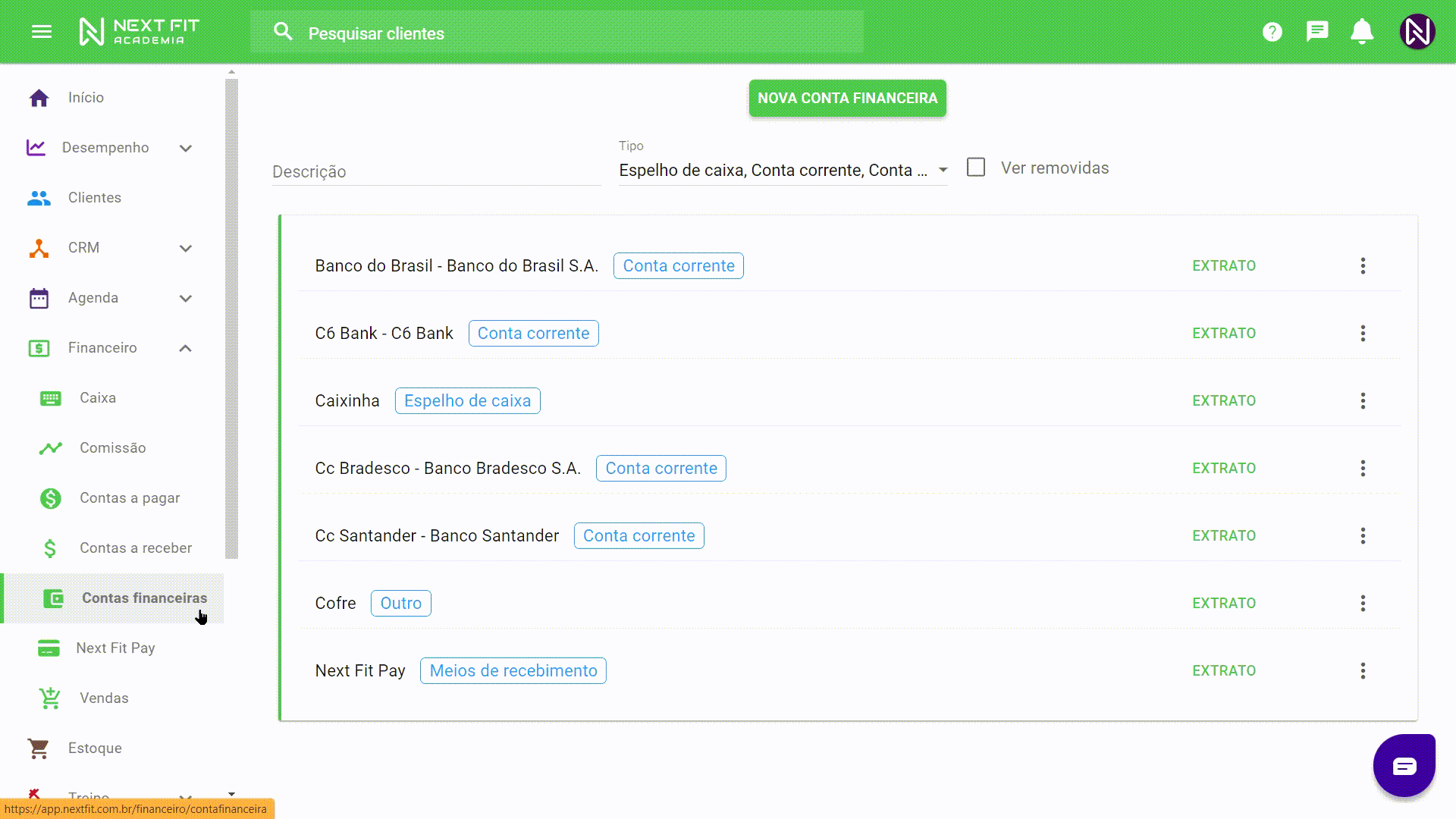This screenshot has width=1456, height=819.
Task: Open the purple support chat bubble
Action: point(1404,766)
